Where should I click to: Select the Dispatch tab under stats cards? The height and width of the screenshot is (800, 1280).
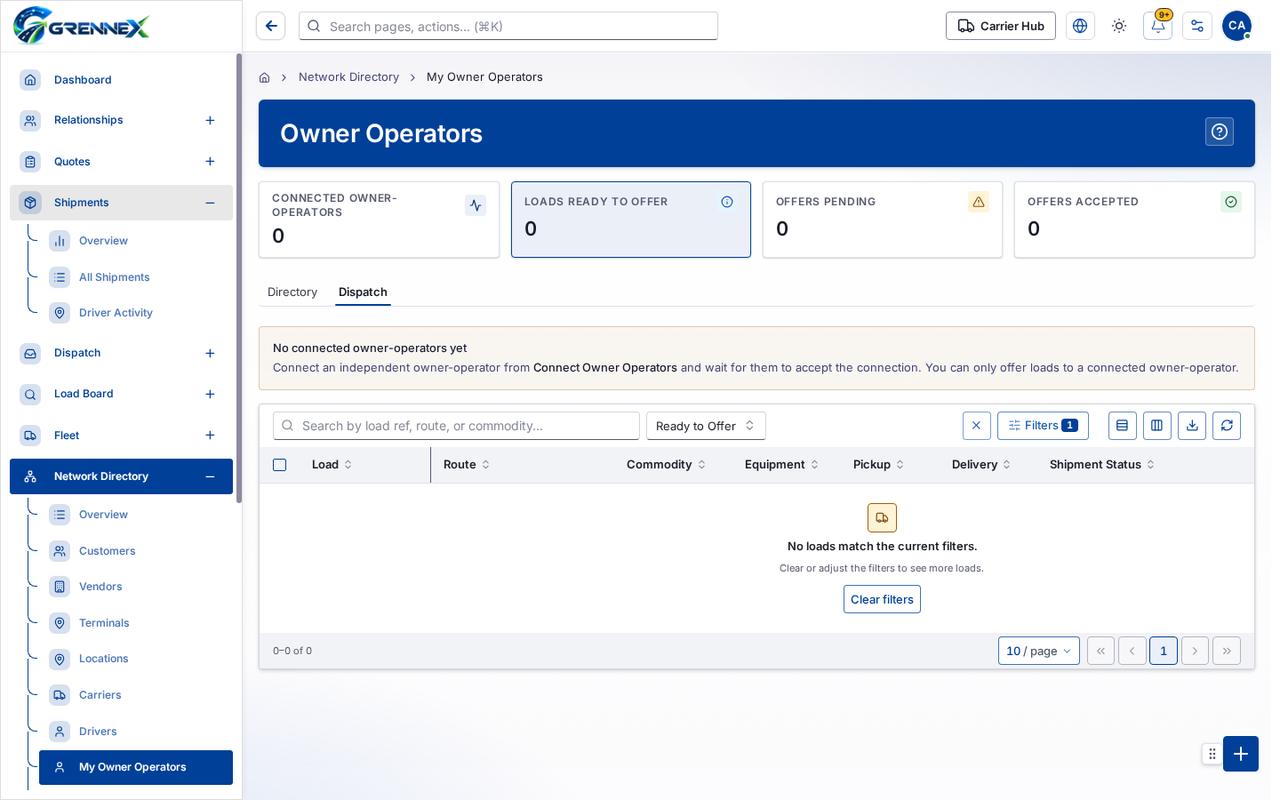(363, 292)
